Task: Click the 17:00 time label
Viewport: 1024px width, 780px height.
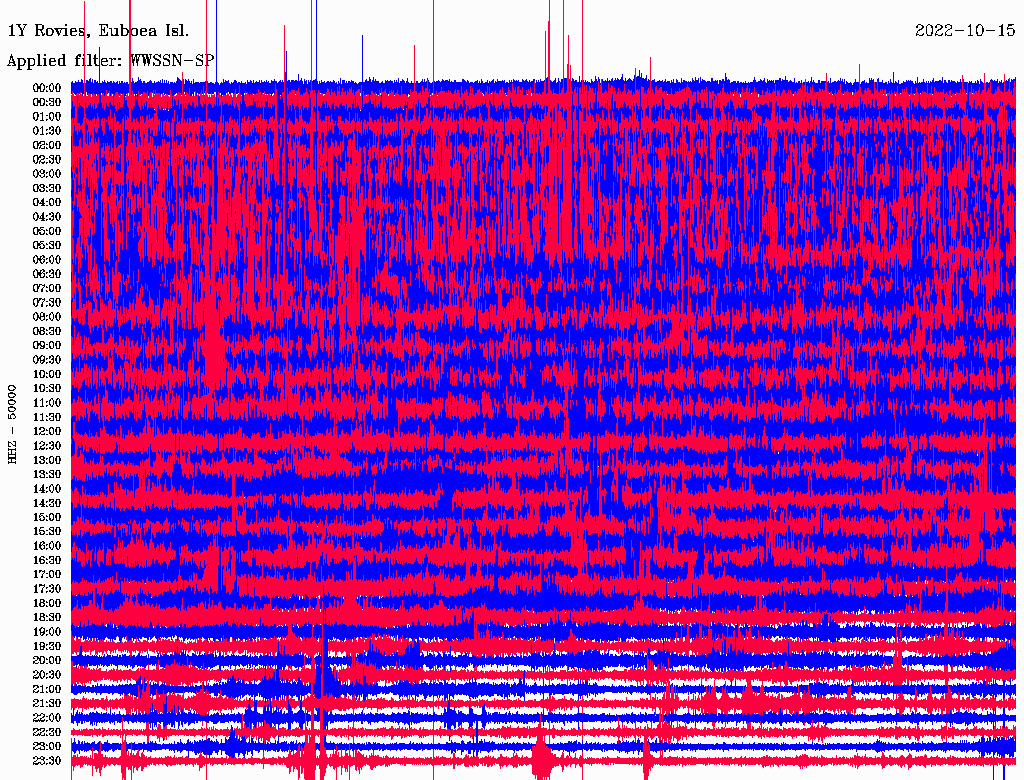Action: (x=47, y=574)
